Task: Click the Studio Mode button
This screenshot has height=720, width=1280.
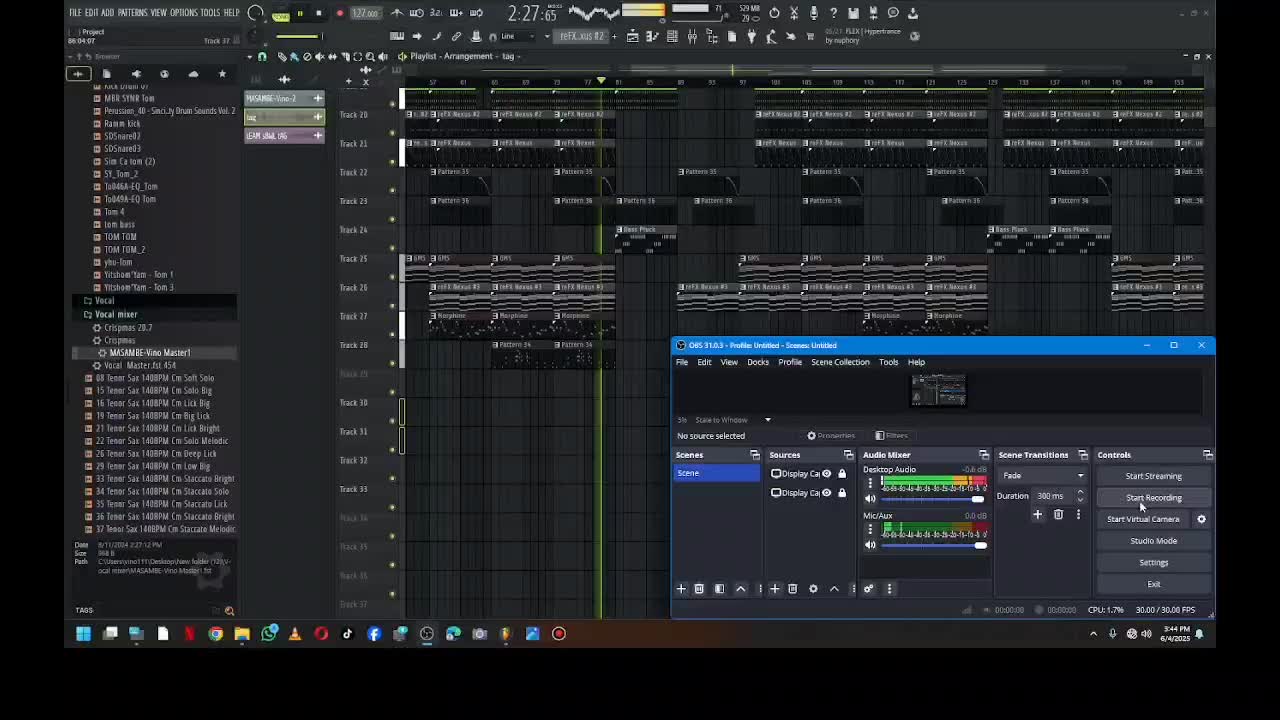Action: pos(1153,541)
